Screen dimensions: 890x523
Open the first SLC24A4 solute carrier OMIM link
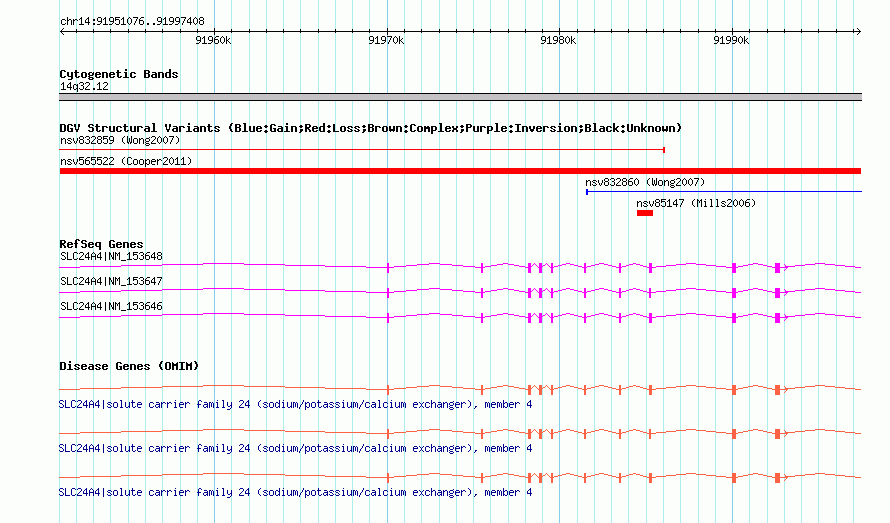point(295,405)
